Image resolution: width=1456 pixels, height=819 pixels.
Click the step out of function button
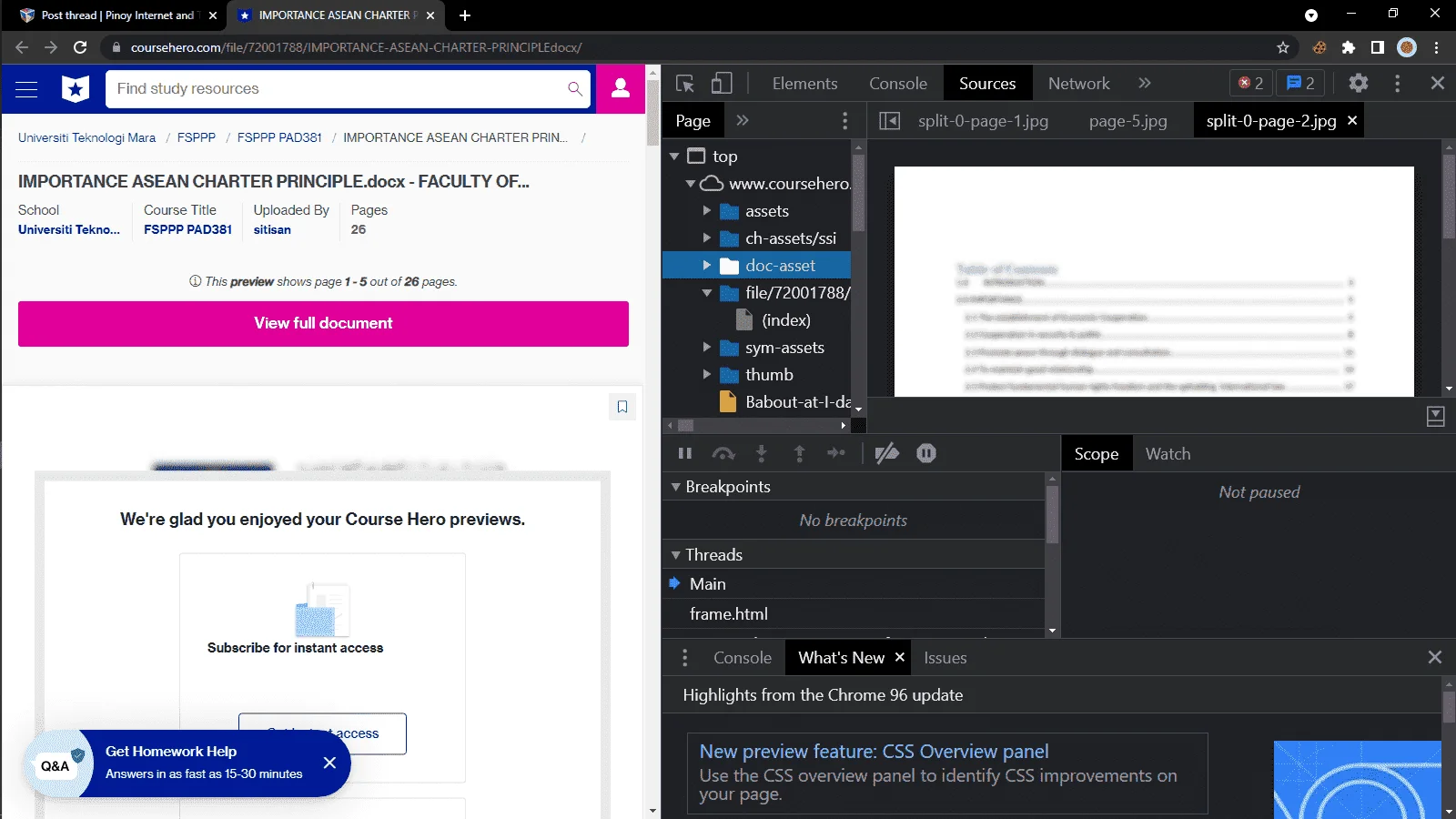point(800,453)
